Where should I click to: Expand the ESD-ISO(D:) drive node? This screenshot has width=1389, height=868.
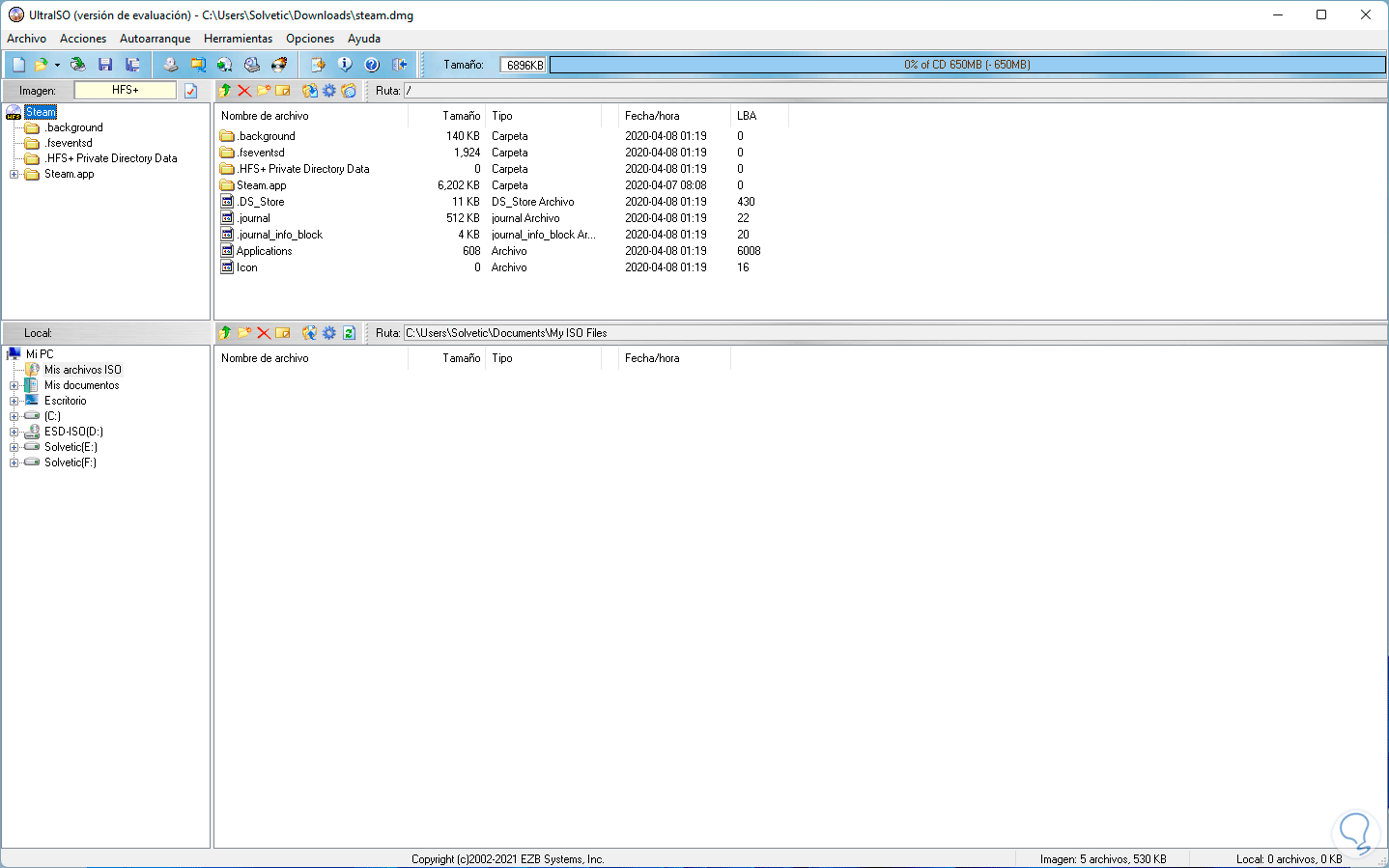[x=14, y=433]
